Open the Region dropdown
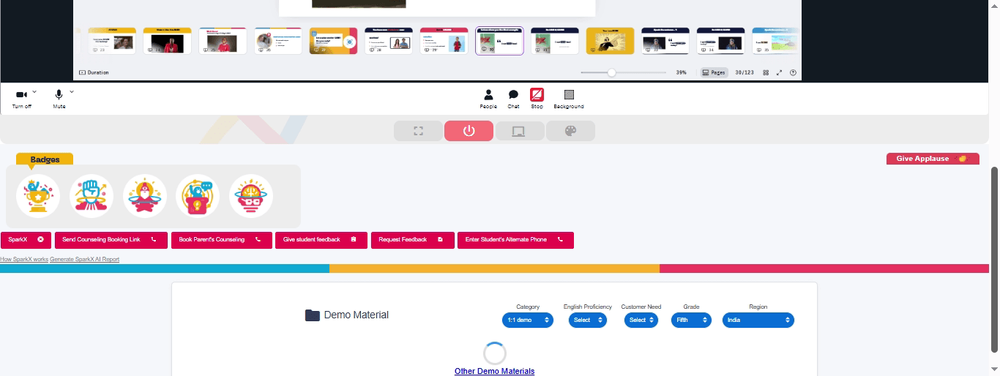1000x376 pixels. pyautogui.click(x=758, y=320)
